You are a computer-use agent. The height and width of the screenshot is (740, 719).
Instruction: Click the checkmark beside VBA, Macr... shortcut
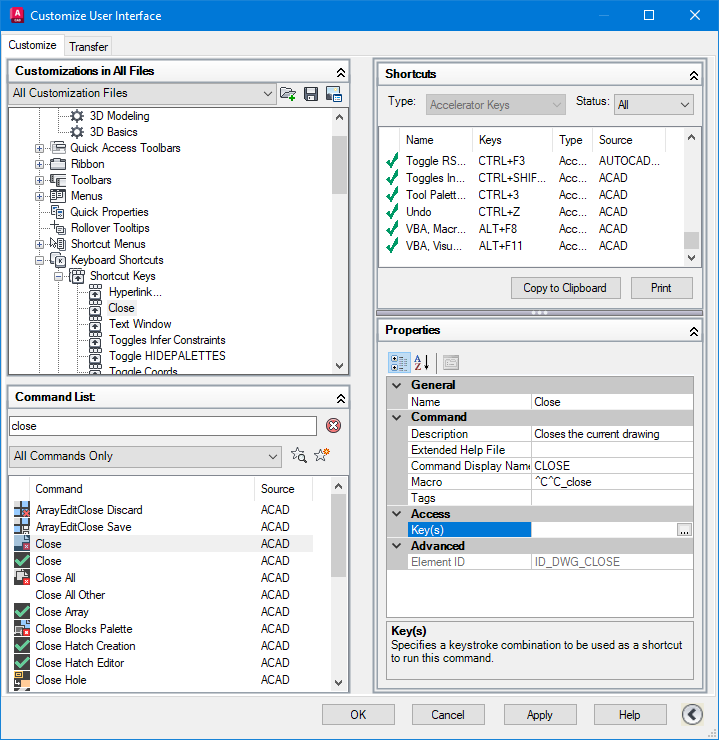point(392,229)
